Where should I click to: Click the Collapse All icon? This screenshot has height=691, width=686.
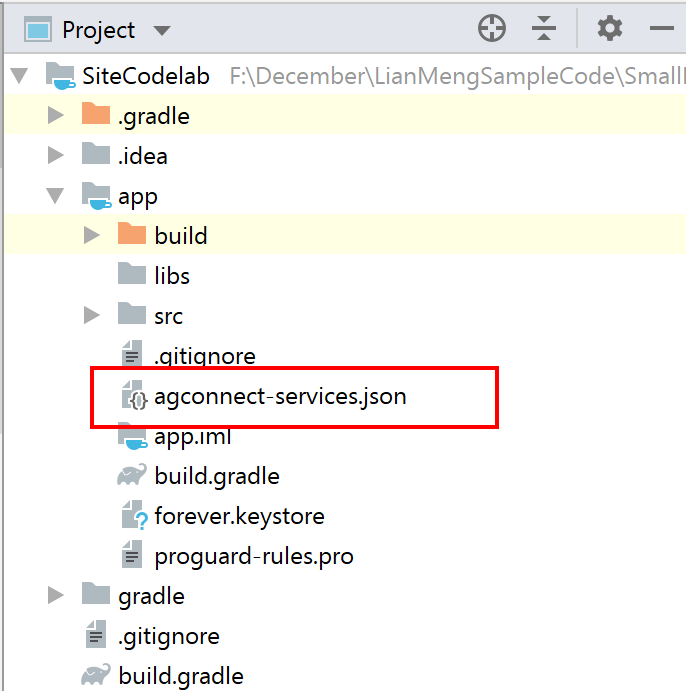[544, 29]
